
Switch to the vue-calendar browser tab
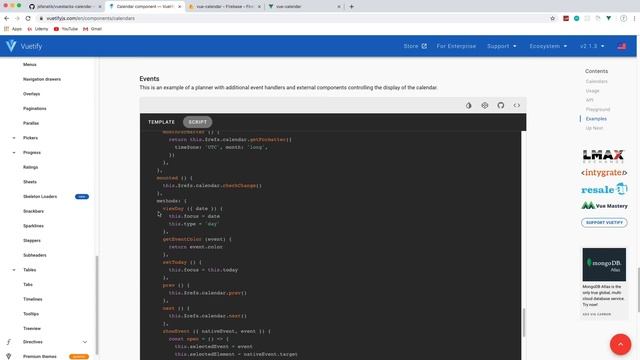pos(304,7)
